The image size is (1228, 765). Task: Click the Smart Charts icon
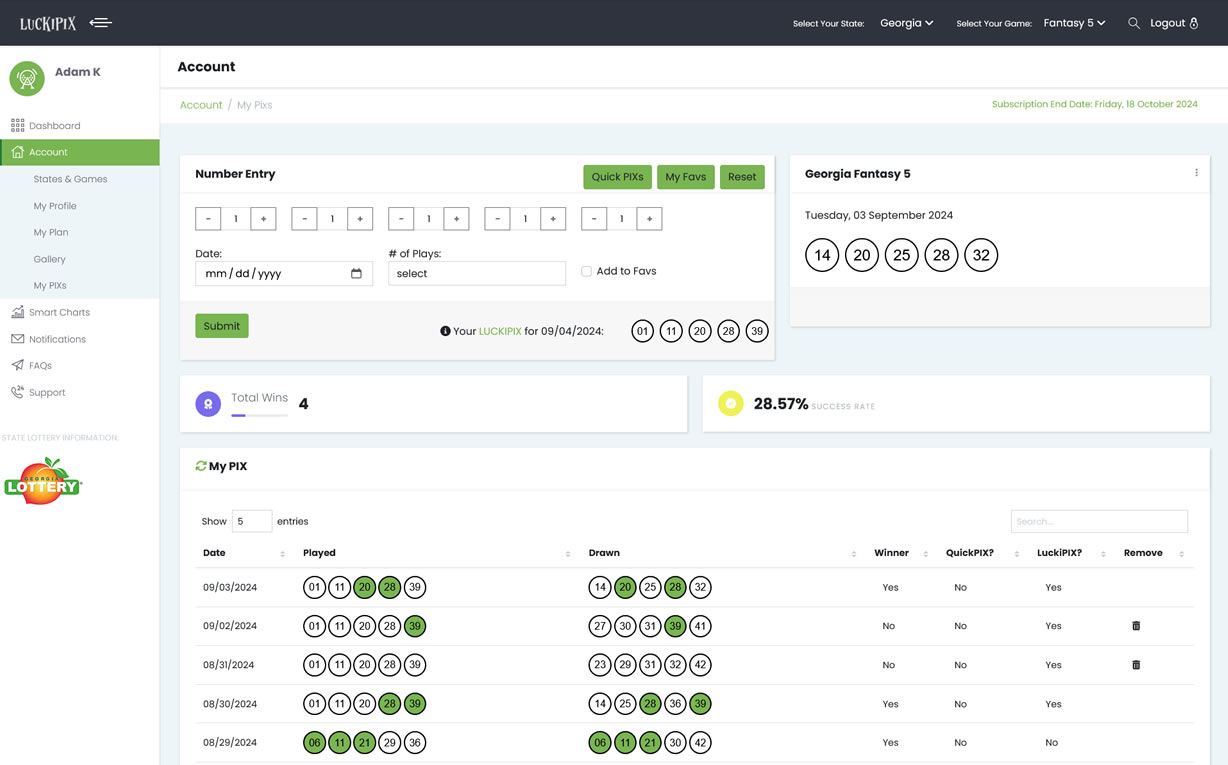(17, 312)
